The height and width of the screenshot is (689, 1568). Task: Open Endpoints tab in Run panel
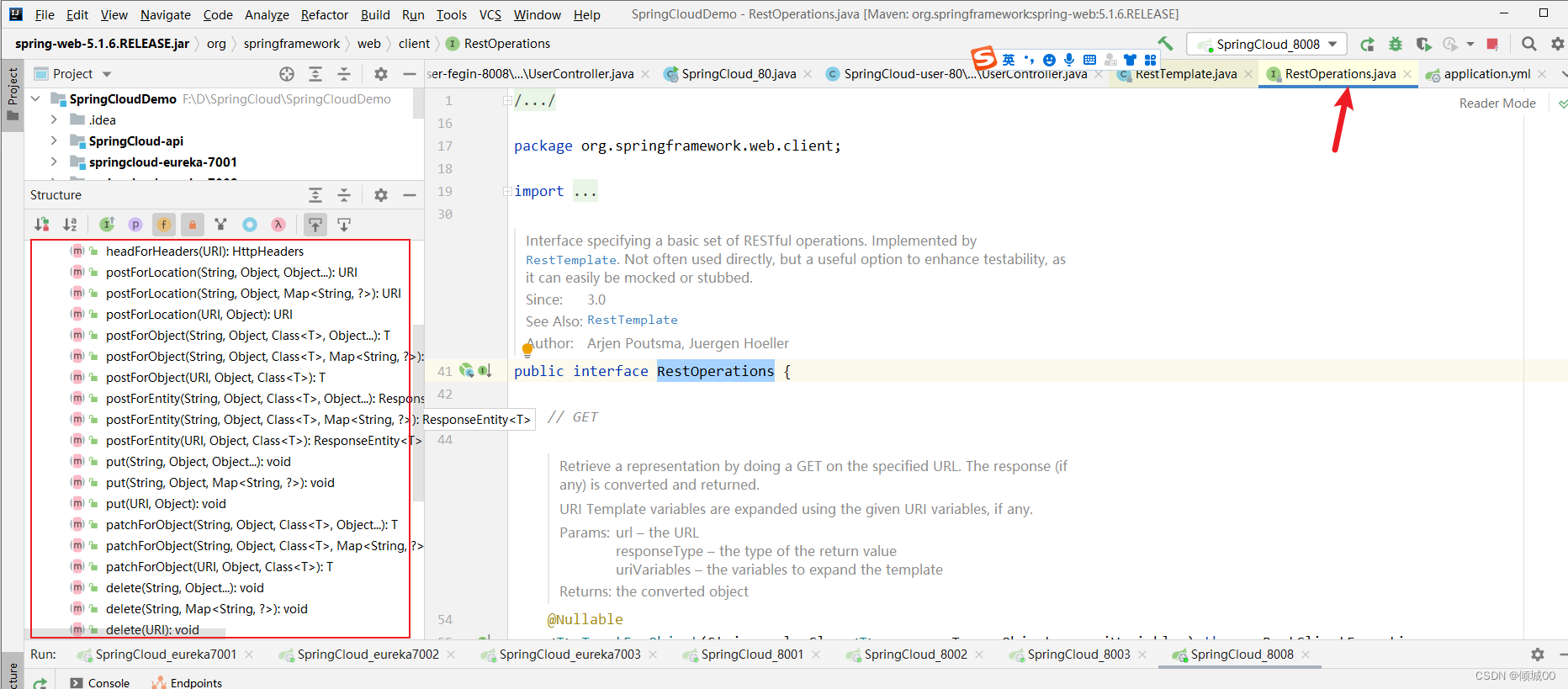point(187,682)
